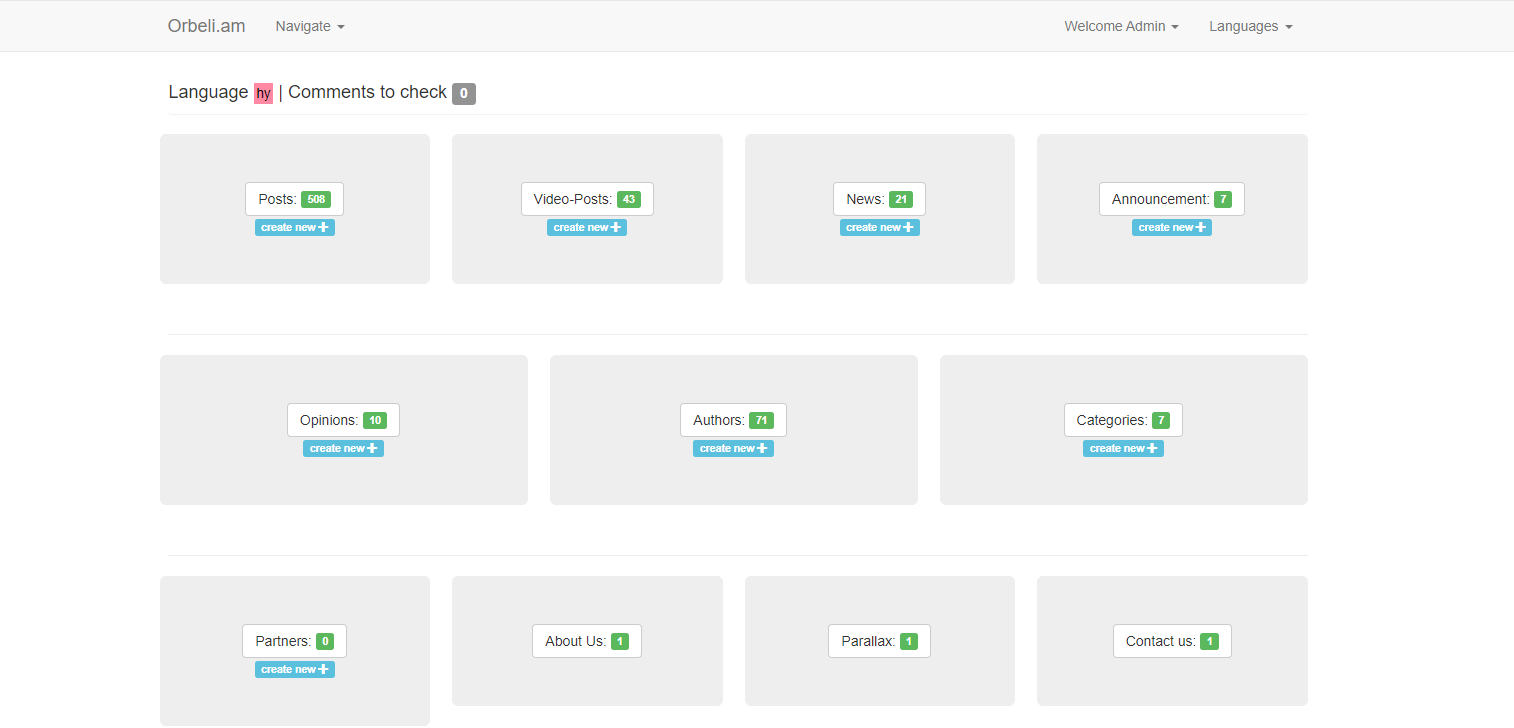Screen dimensions: 1514x728
Task: Click the plus icon under Authors
Action: click(762, 448)
